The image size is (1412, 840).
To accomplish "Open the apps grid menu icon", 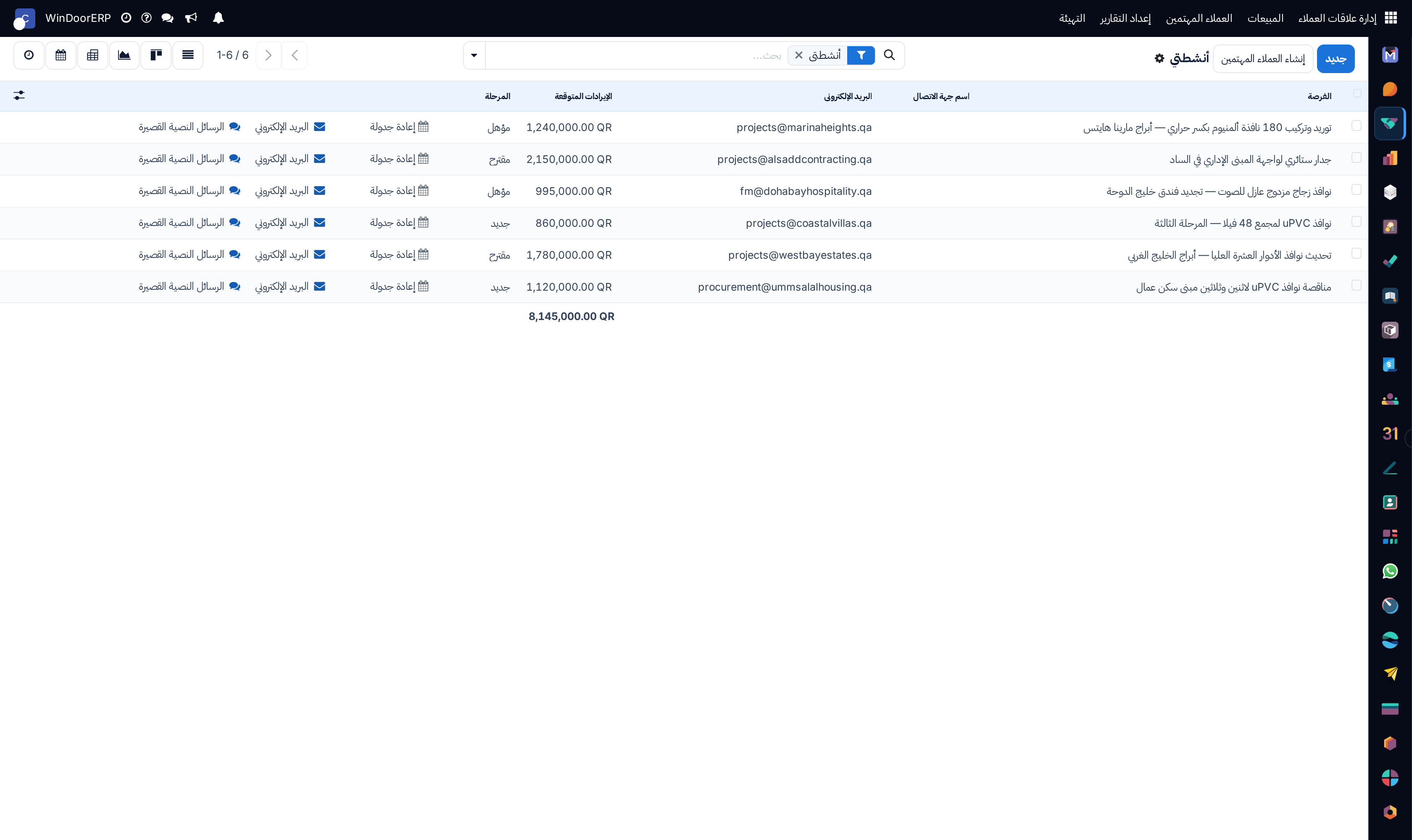I will [x=1391, y=18].
